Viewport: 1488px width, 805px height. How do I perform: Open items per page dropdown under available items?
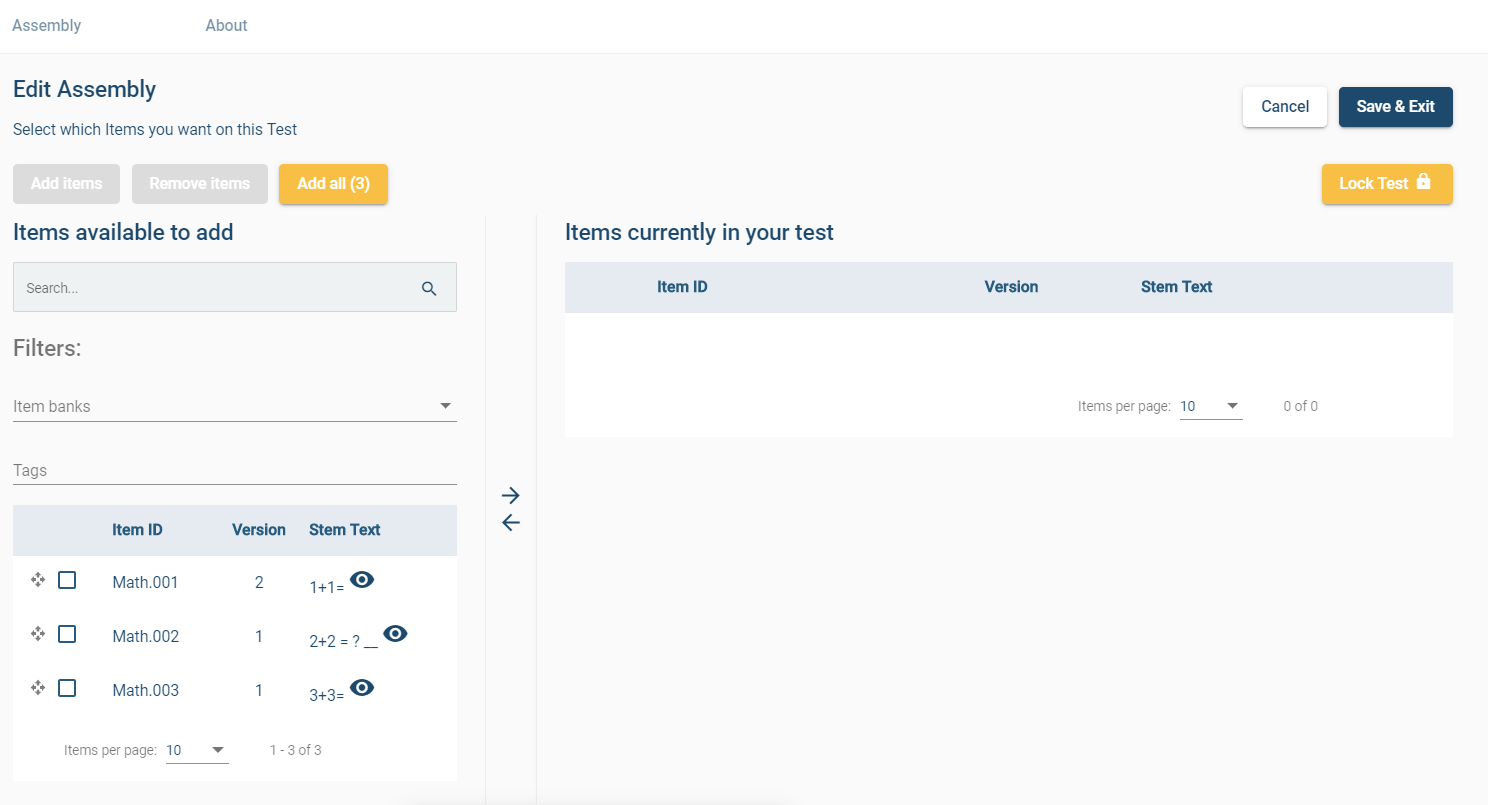pos(197,750)
